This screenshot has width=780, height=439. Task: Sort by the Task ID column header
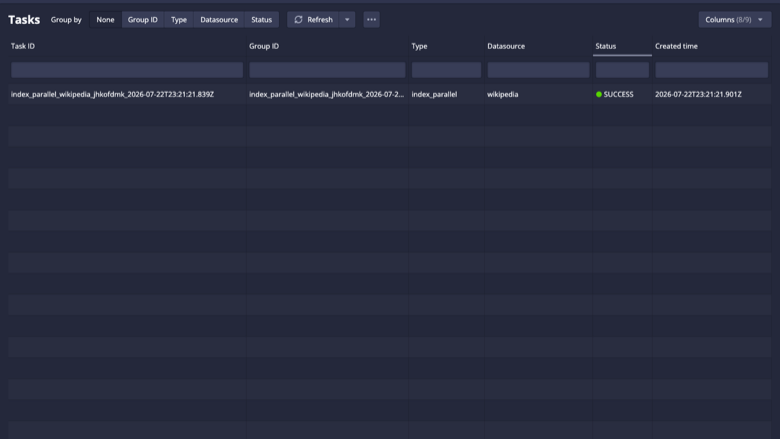pos(23,46)
